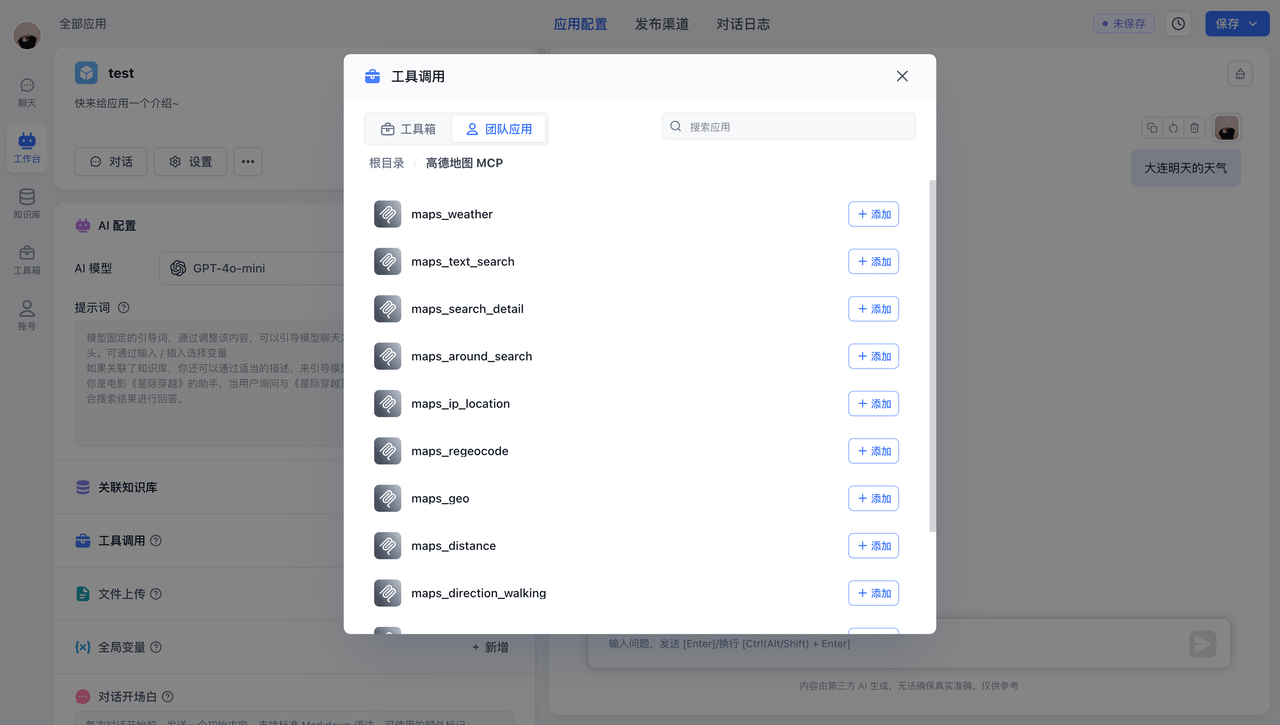Open the 发布渠道 top navigation item
Screen dimensions: 1280x725
[662, 23]
